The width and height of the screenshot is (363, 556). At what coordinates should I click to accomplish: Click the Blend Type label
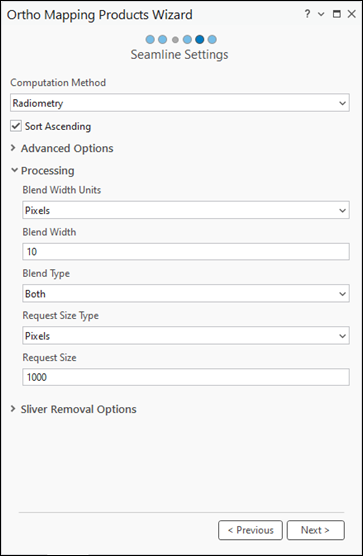(46, 273)
